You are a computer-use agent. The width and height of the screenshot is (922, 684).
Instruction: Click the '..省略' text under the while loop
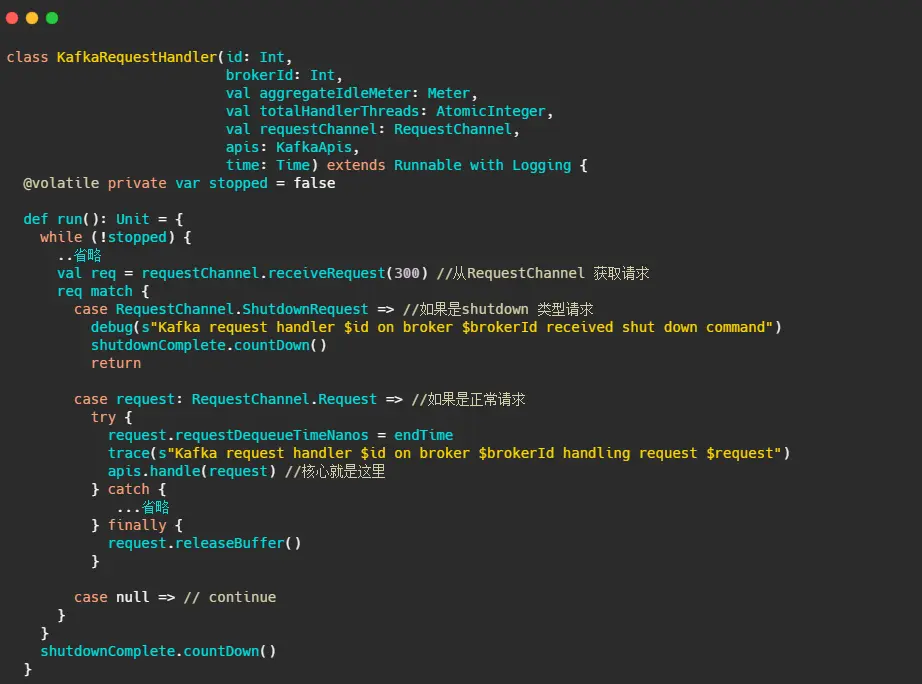pyautogui.click(x=79, y=255)
